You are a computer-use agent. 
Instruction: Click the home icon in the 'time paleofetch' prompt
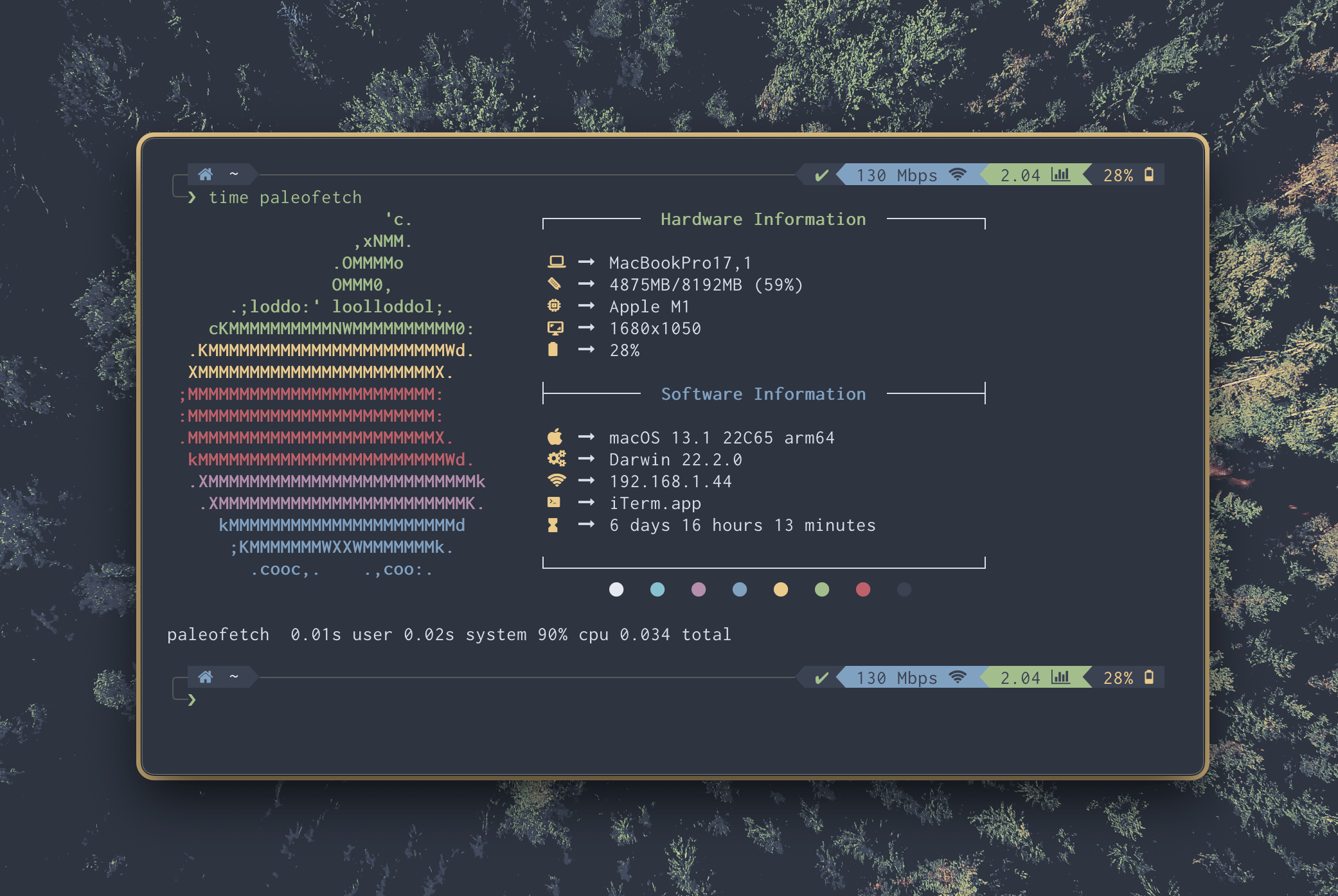(206, 174)
